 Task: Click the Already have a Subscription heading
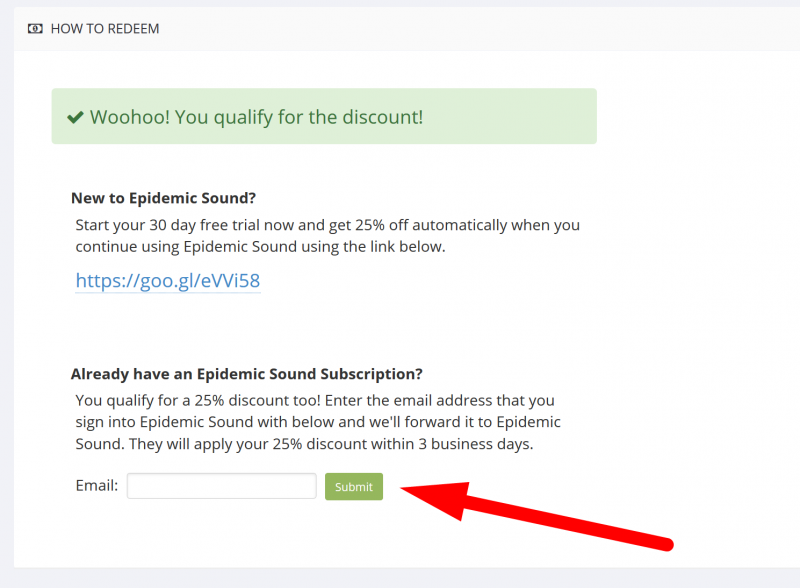(x=246, y=374)
